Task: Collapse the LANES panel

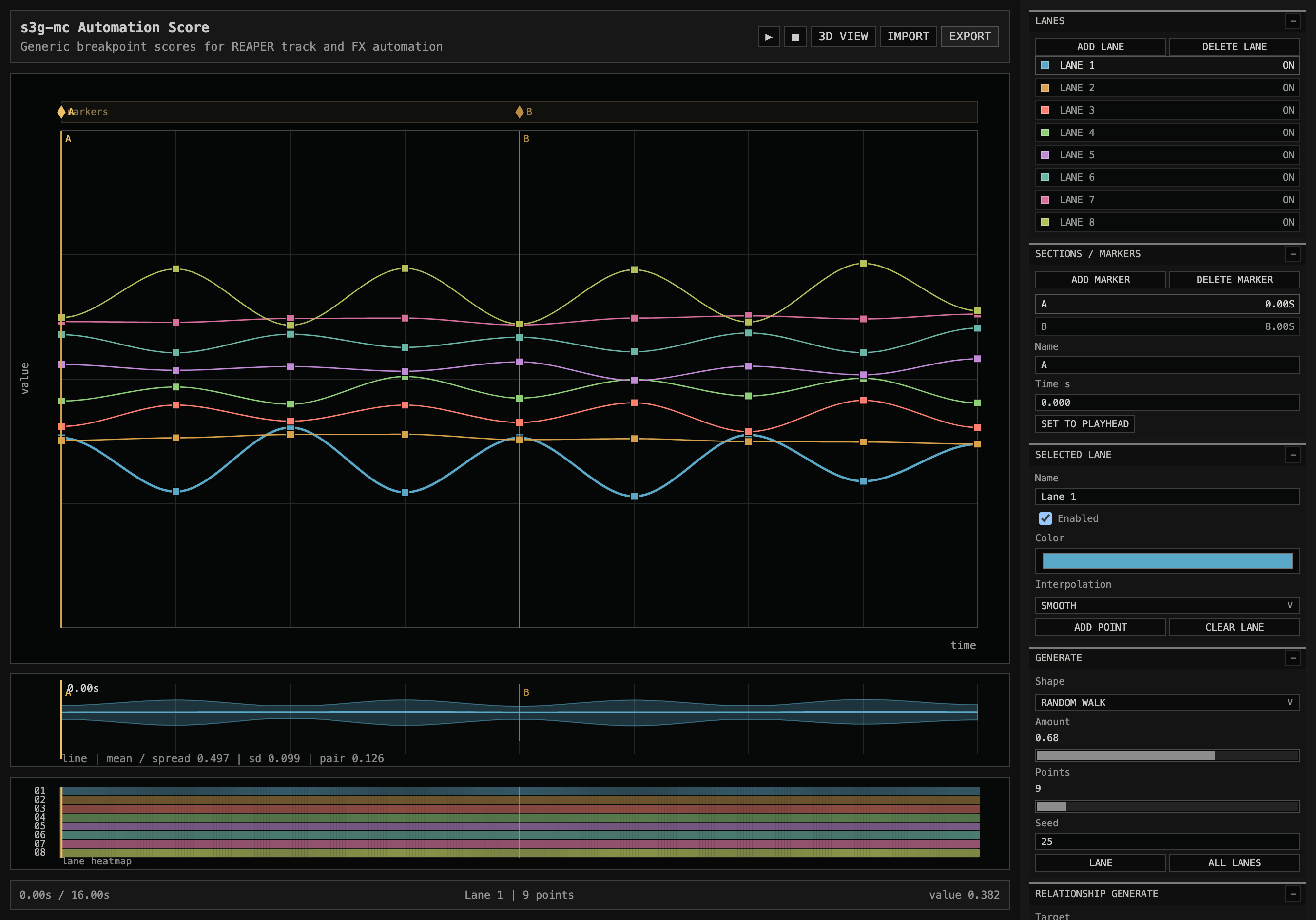Action: [x=1293, y=21]
